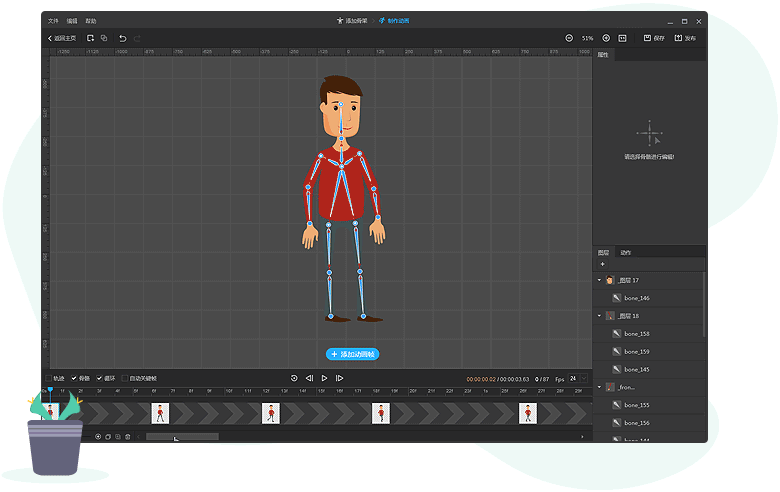The image size is (780, 492).
Task: Select the bone_158 item in layers
Action: [x=637, y=333]
